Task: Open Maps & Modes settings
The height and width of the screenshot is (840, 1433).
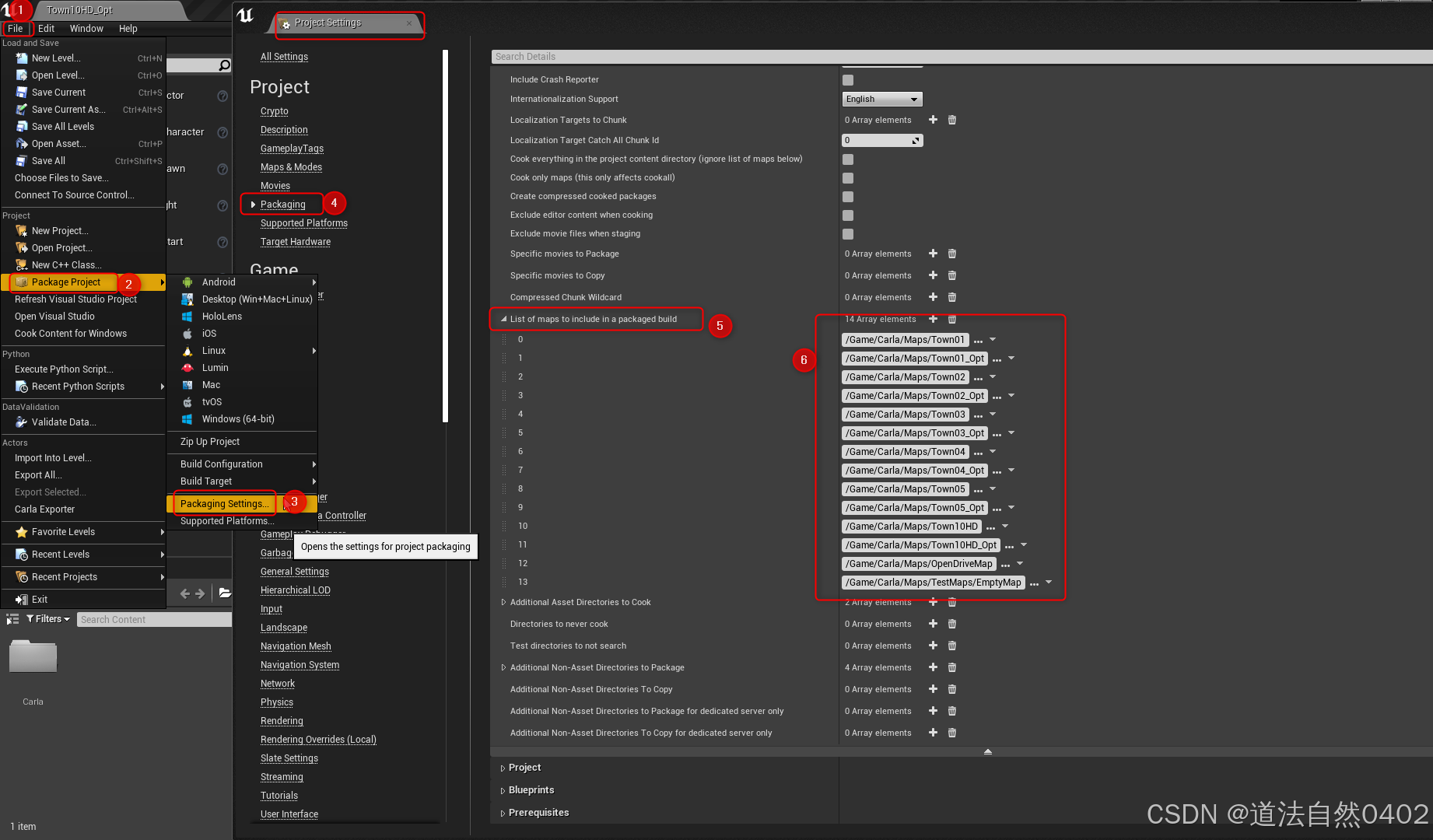Action: pos(291,167)
